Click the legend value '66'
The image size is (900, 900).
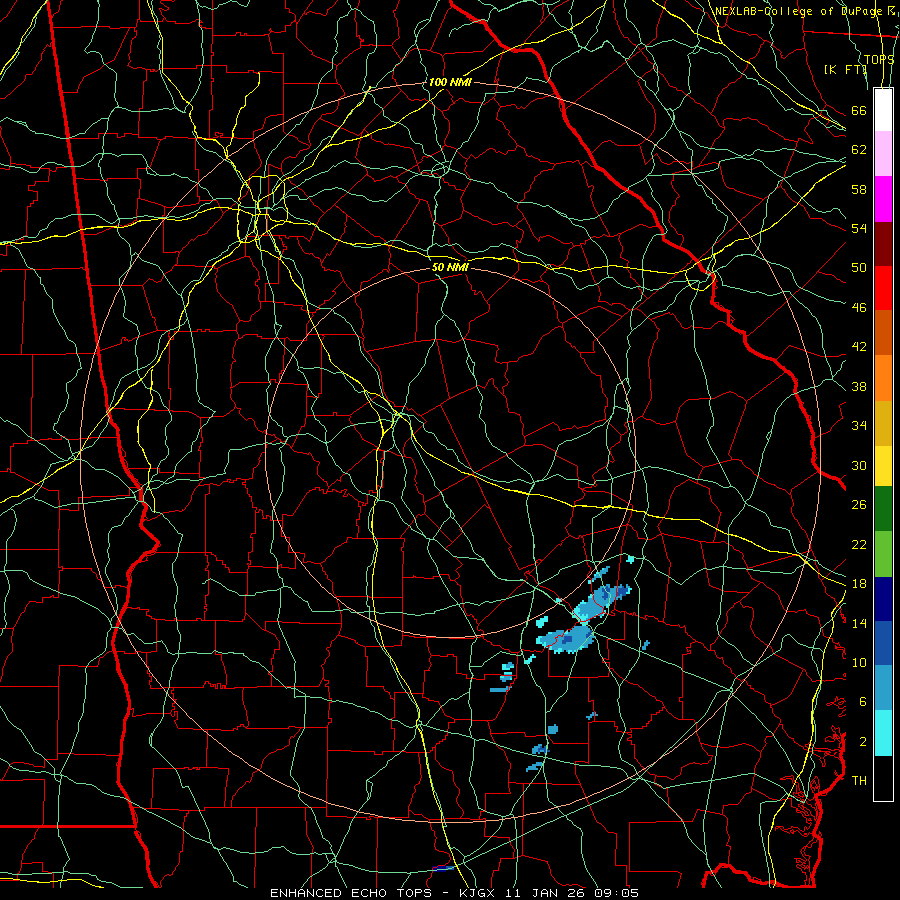click(859, 110)
